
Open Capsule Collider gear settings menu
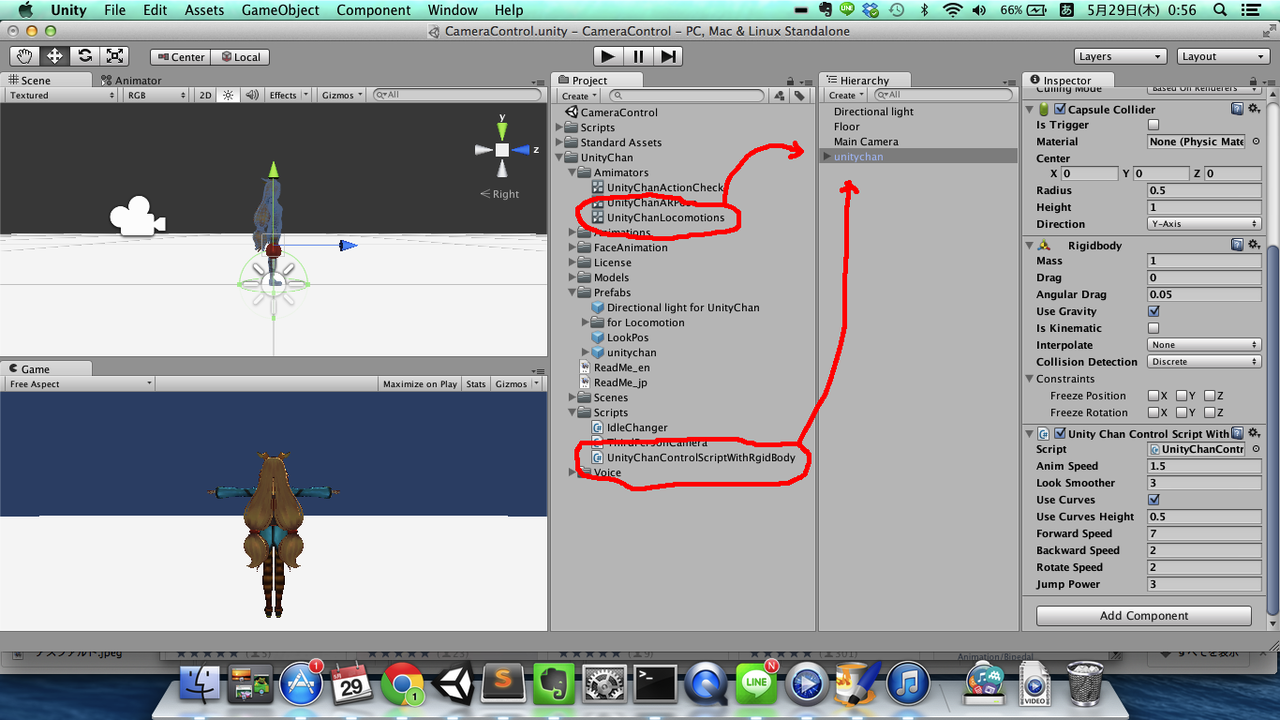[x=1253, y=109]
